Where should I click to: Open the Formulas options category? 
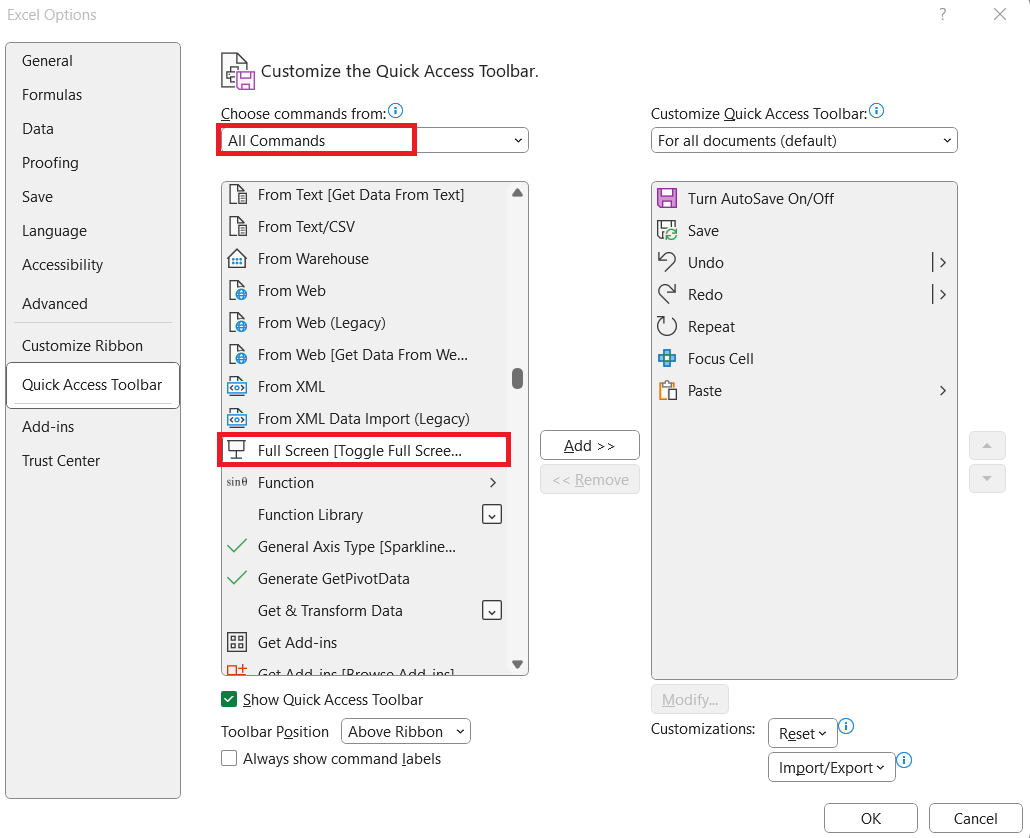(x=52, y=95)
